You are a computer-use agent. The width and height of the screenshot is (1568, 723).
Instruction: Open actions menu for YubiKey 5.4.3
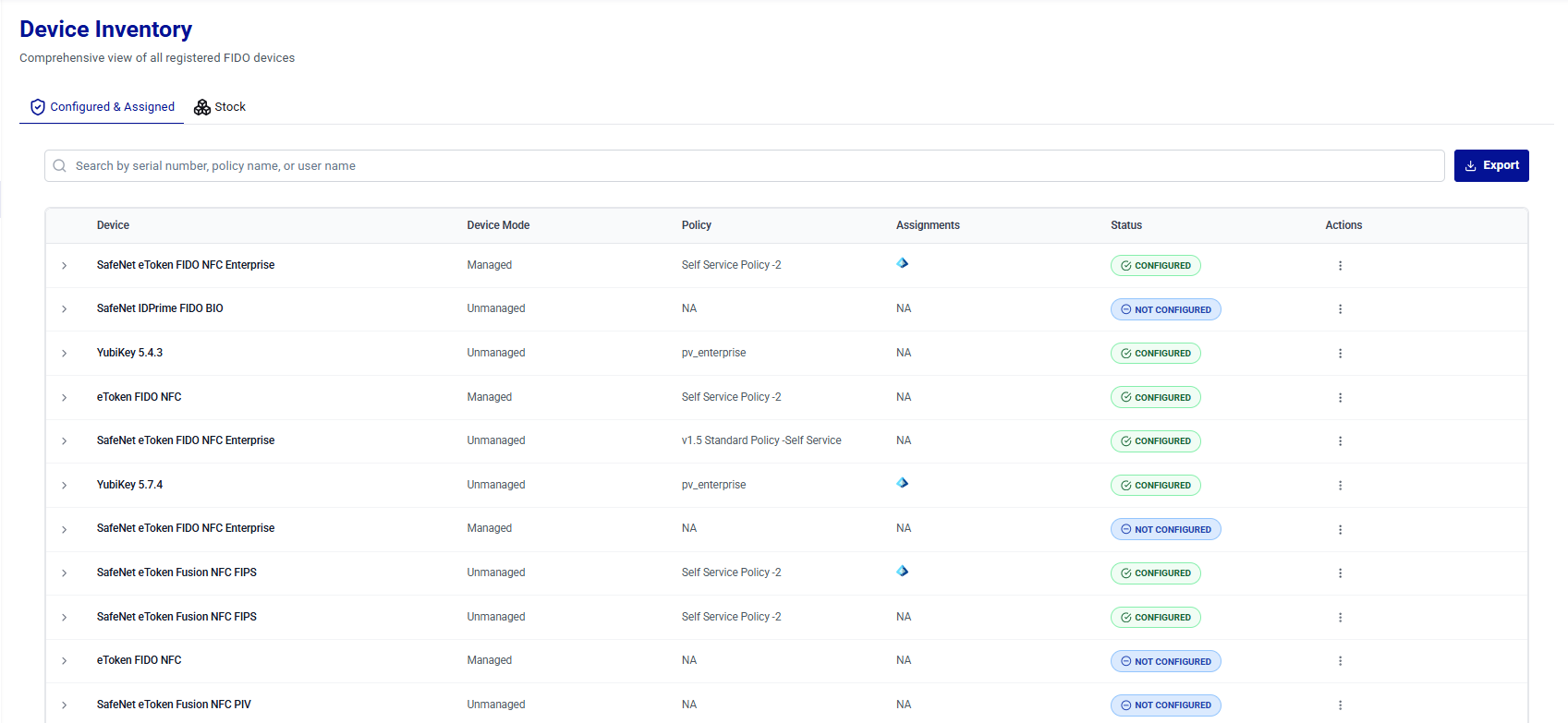(x=1340, y=354)
